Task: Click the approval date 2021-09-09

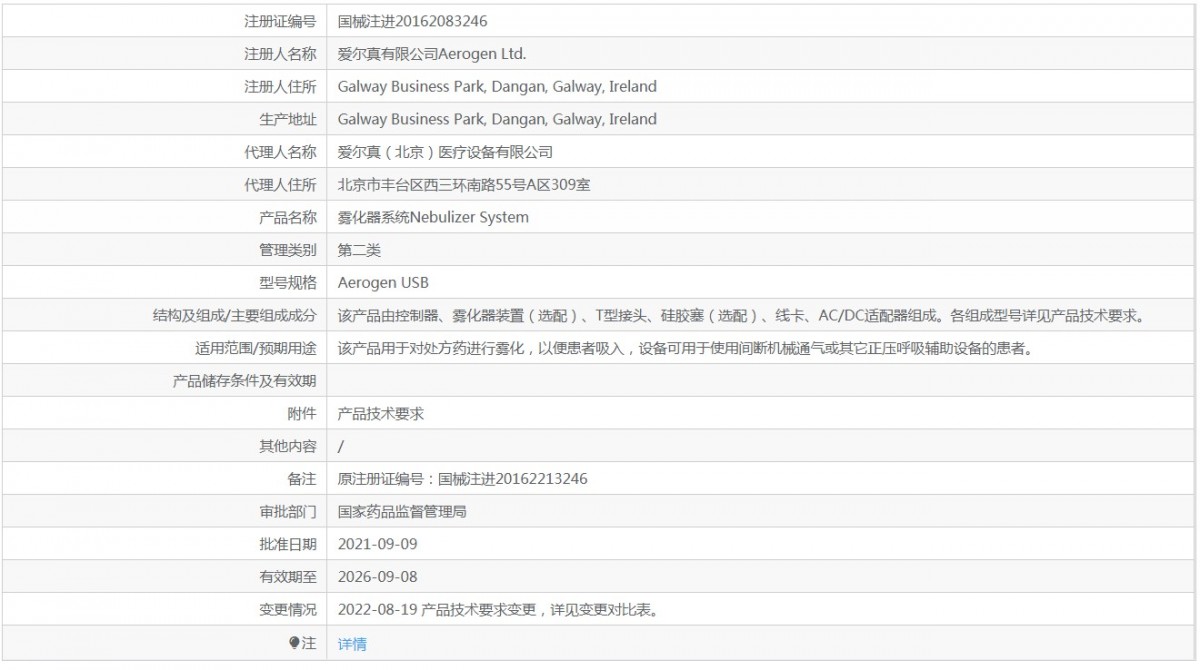Action: point(377,545)
